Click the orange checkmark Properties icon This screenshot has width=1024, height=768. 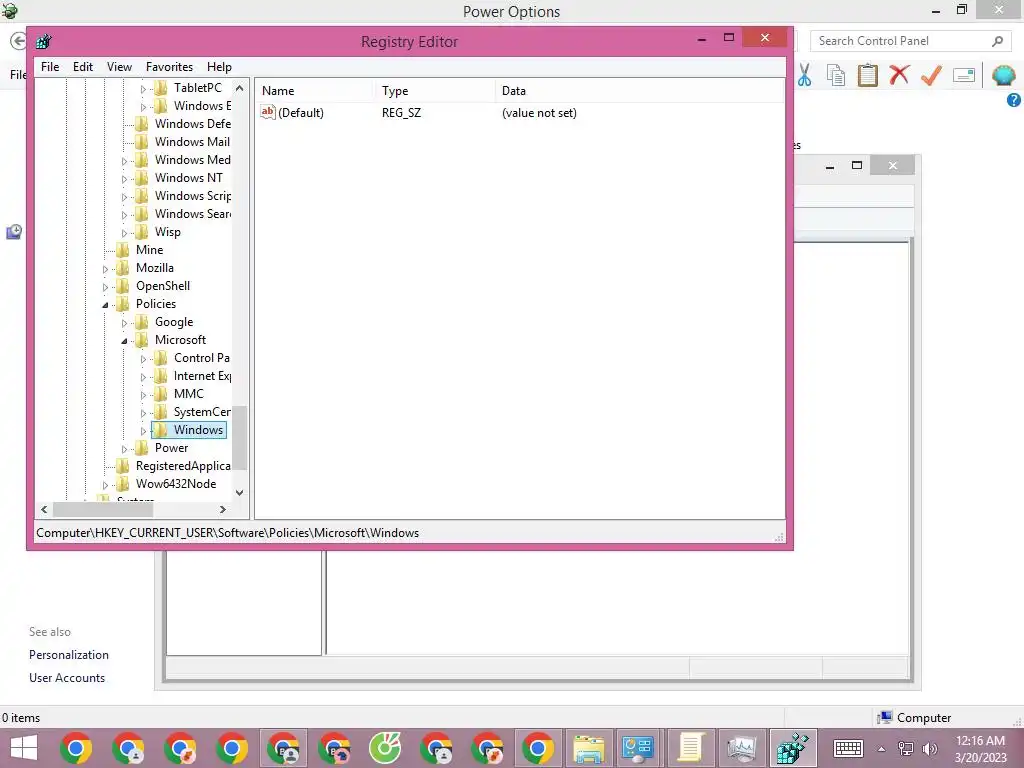[x=931, y=75]
